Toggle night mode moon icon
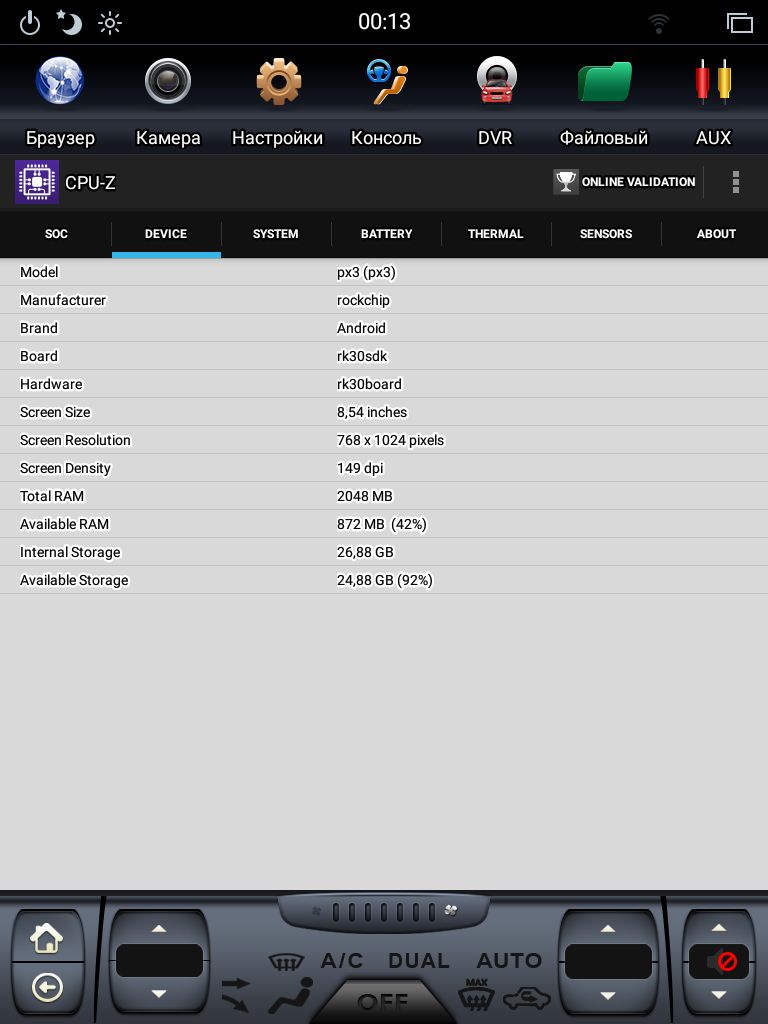The width and height of the screenshot is (768, 1024). (69, 23)
